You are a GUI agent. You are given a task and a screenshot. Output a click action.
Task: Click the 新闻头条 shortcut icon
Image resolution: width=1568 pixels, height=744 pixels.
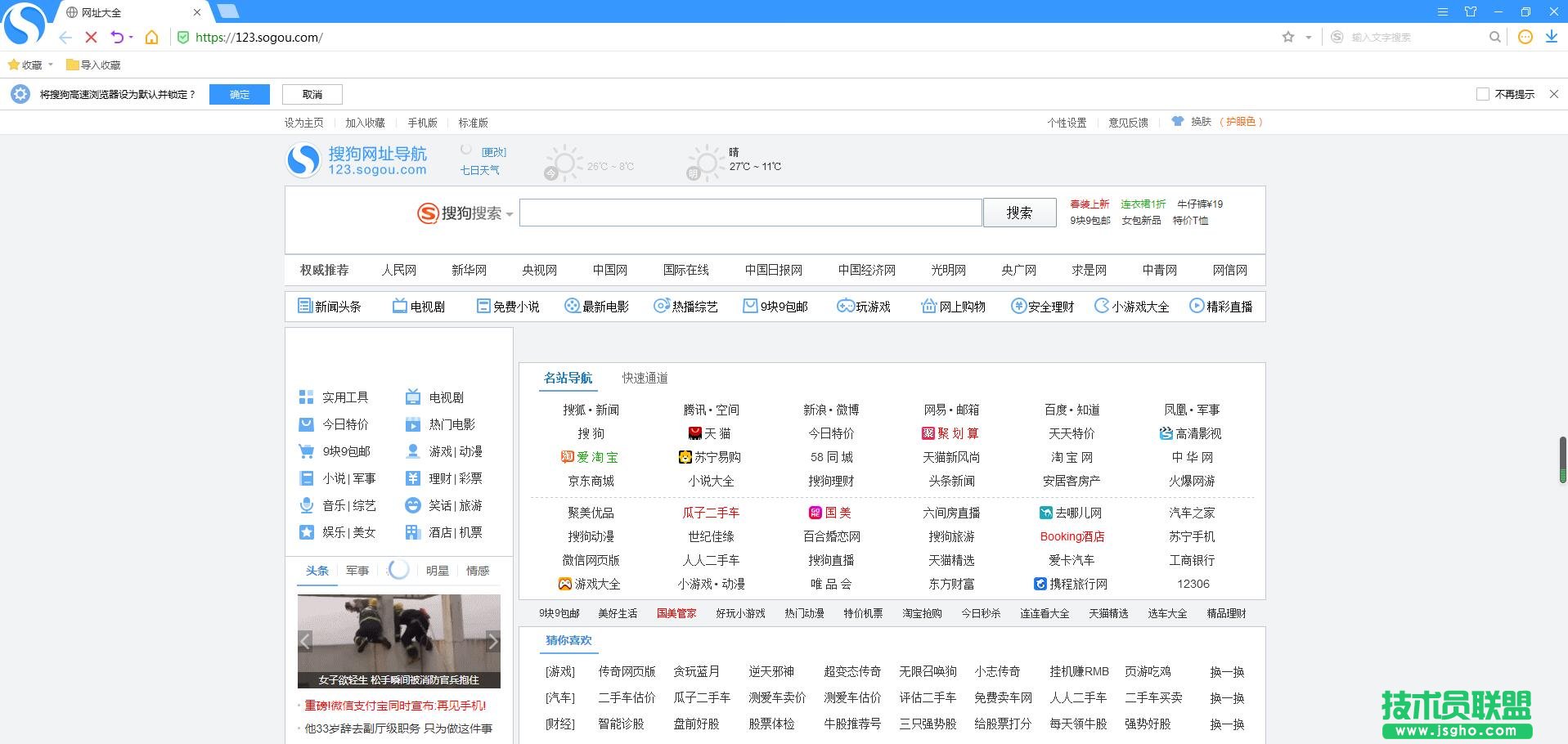tap(306, 306)
